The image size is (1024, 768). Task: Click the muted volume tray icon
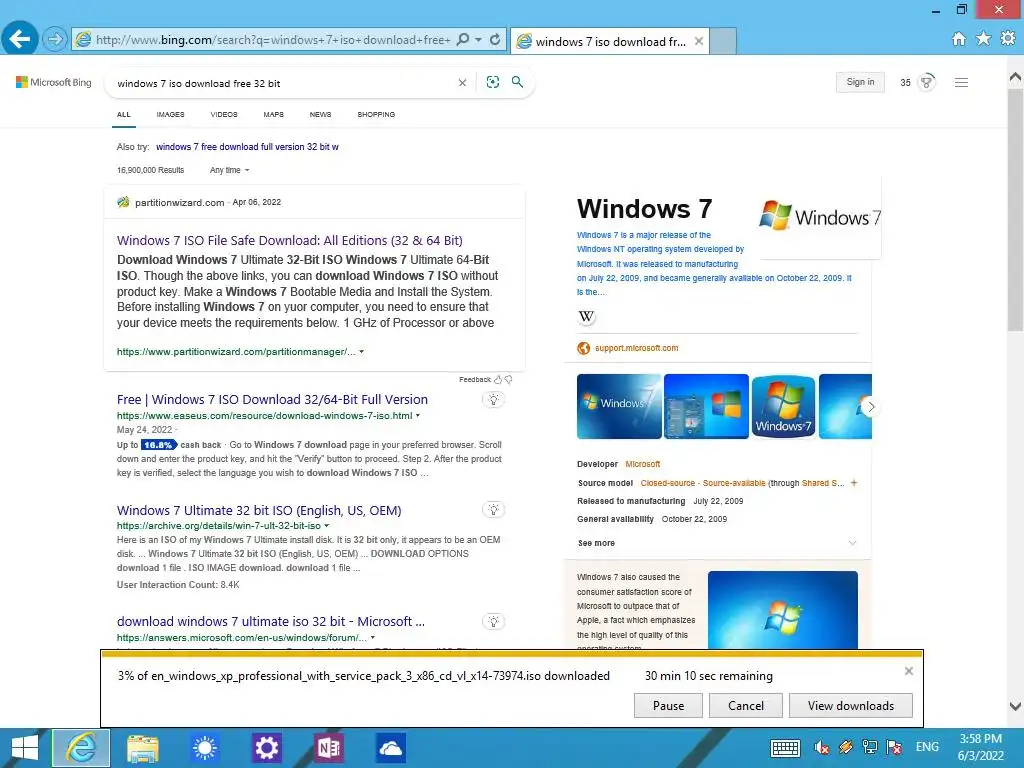[x=822, y=747]
